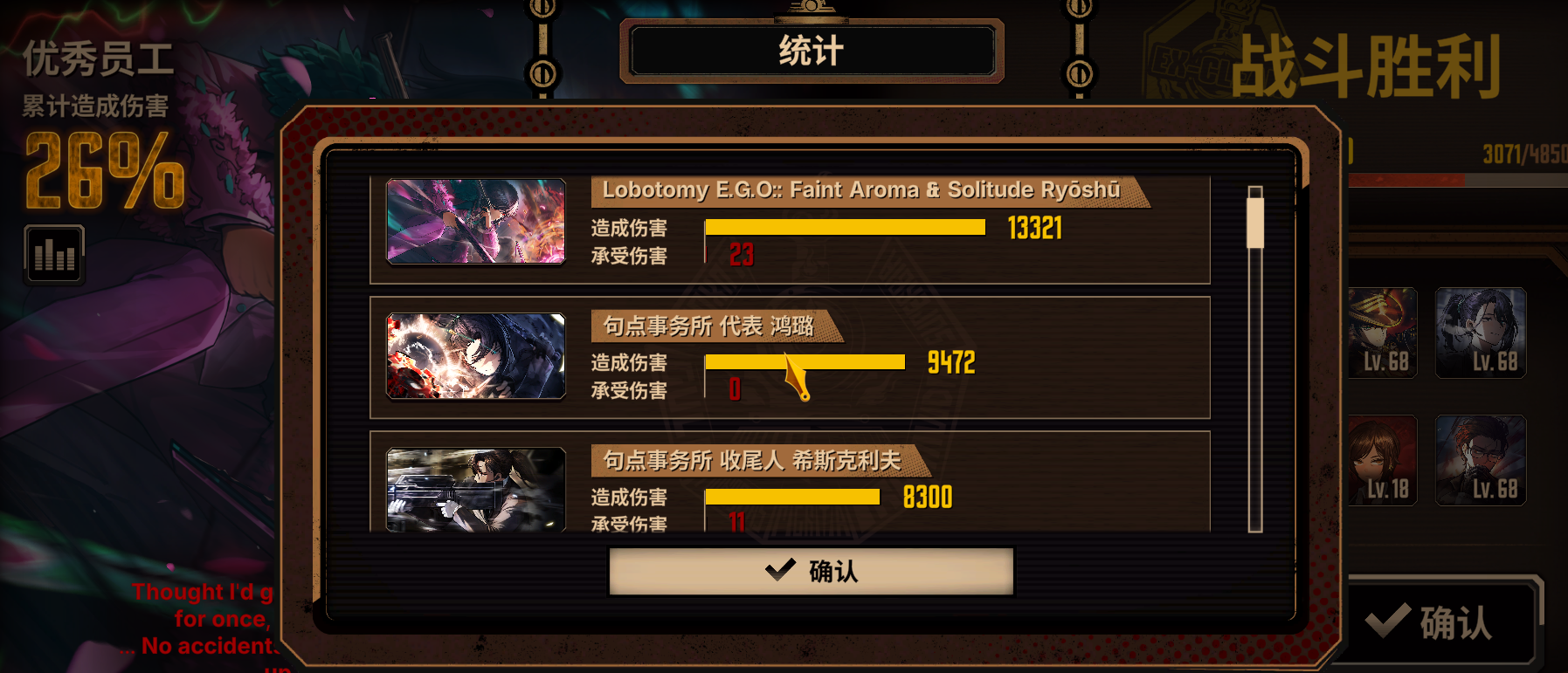This screenshot has height=673, width=1568.
Task: Click the 8300 damage value
Action: click(928, 497)
